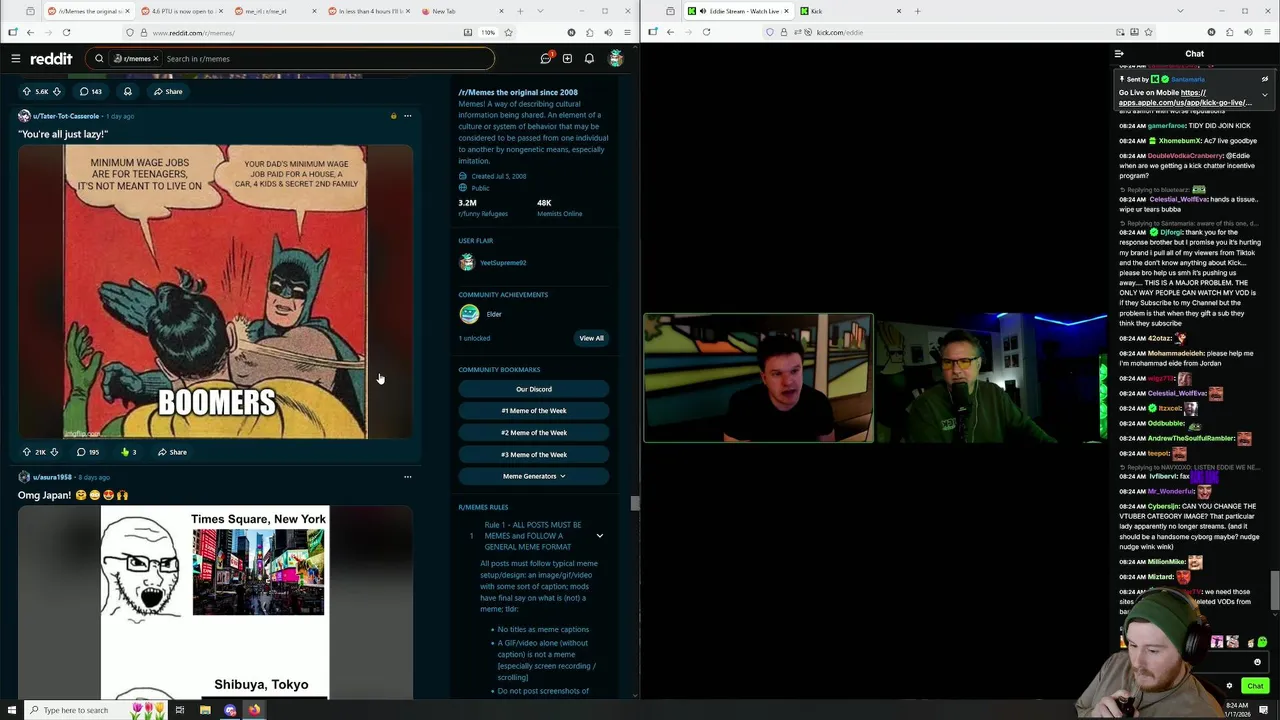The height and width of the screenshot is (720, 1280).
Task: Downvote the post with 5.6K votes
Action: tap(56, 91)
